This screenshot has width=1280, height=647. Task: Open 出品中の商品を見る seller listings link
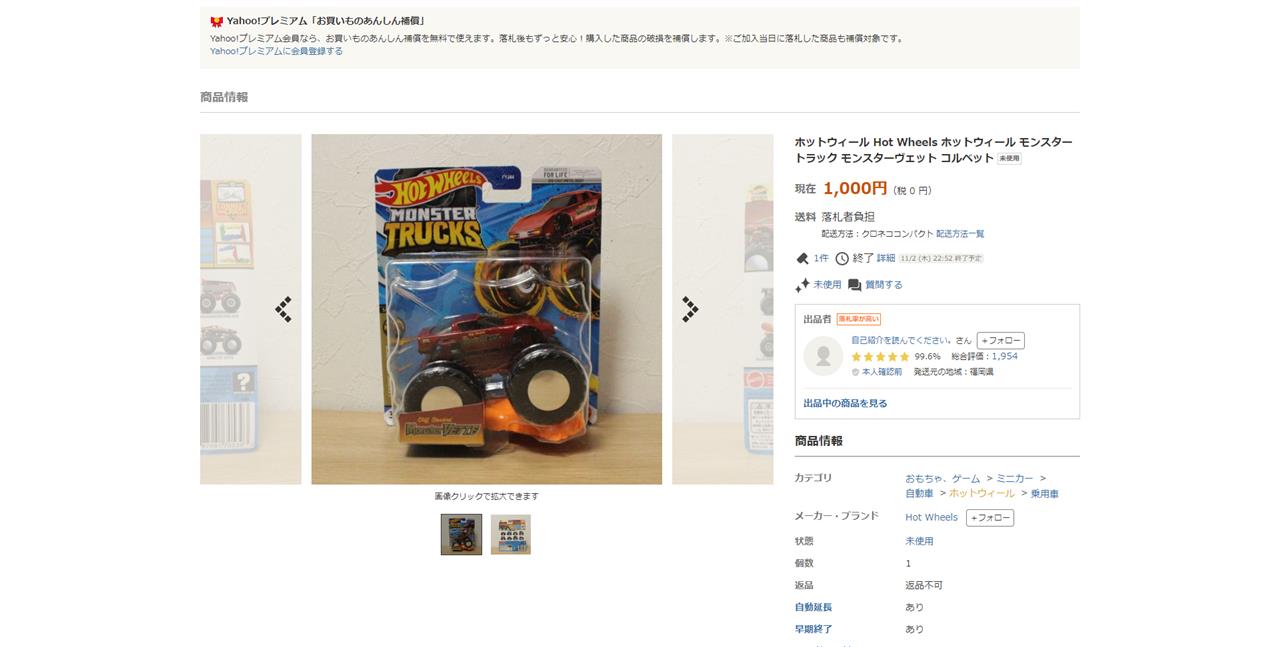point(845,404)
